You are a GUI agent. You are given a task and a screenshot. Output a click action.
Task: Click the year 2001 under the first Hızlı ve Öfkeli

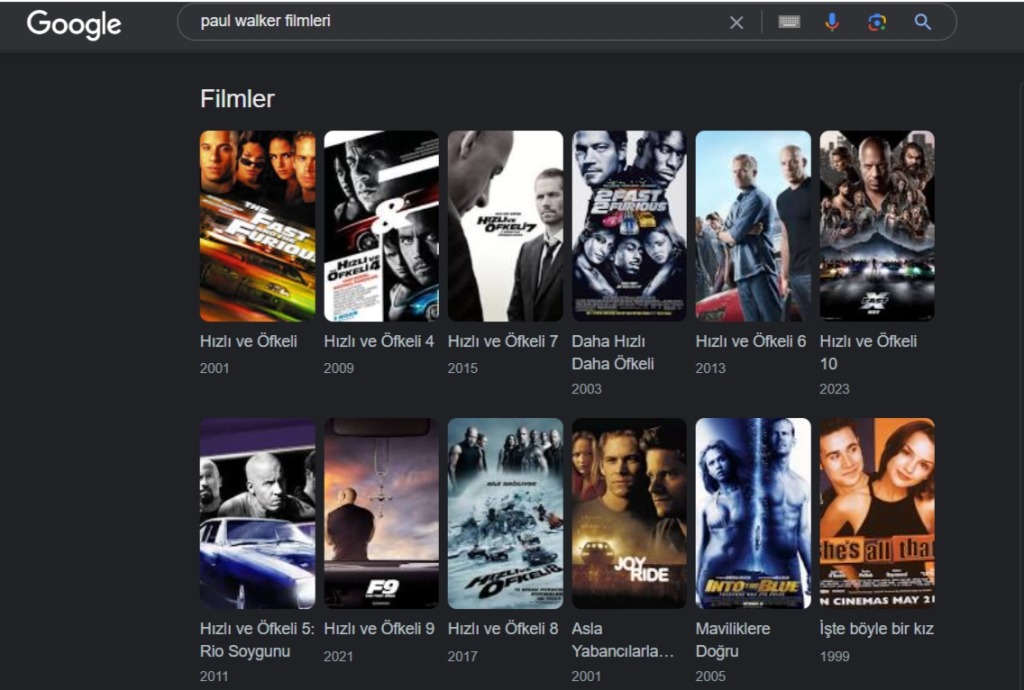[215, 368]
